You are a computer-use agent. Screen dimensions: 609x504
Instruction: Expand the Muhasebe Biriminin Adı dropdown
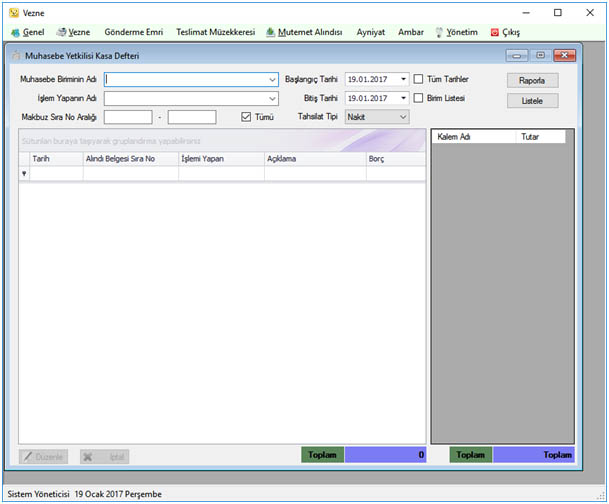click(272, 80)
